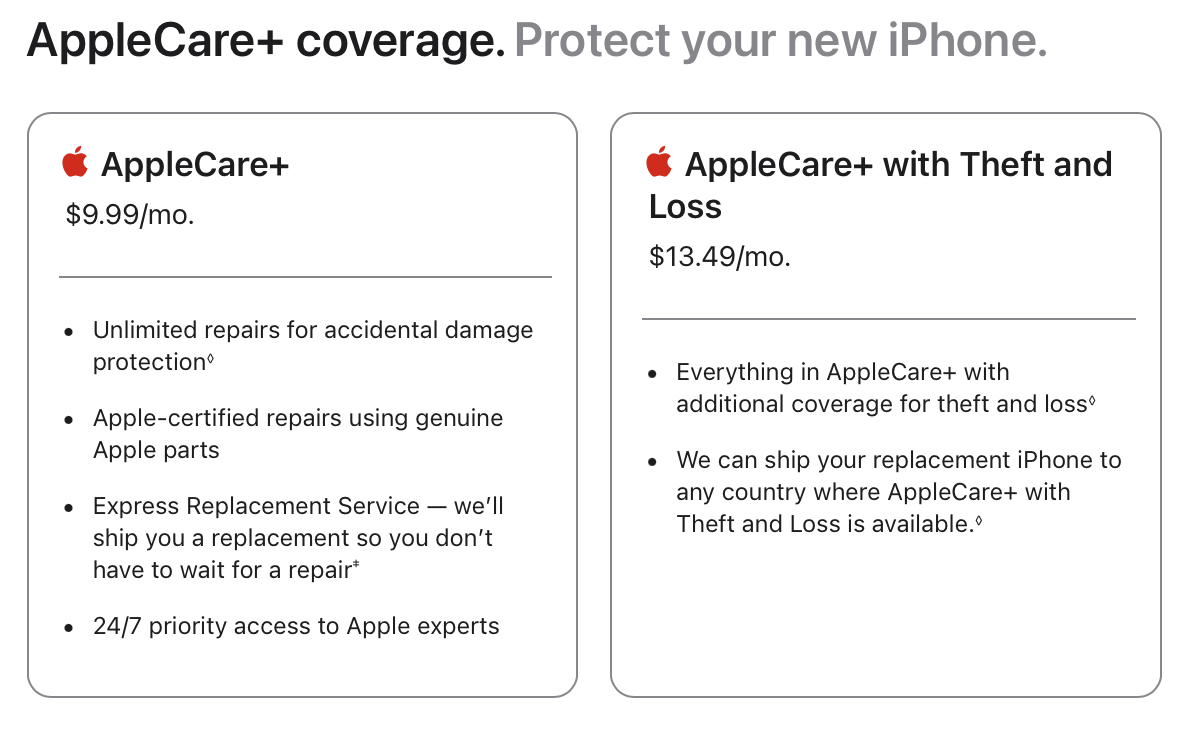This screenshot has width=1178, height=736.
Task: Click the 'AppleCare+ coverage.' heading
Action: [267, 41]
